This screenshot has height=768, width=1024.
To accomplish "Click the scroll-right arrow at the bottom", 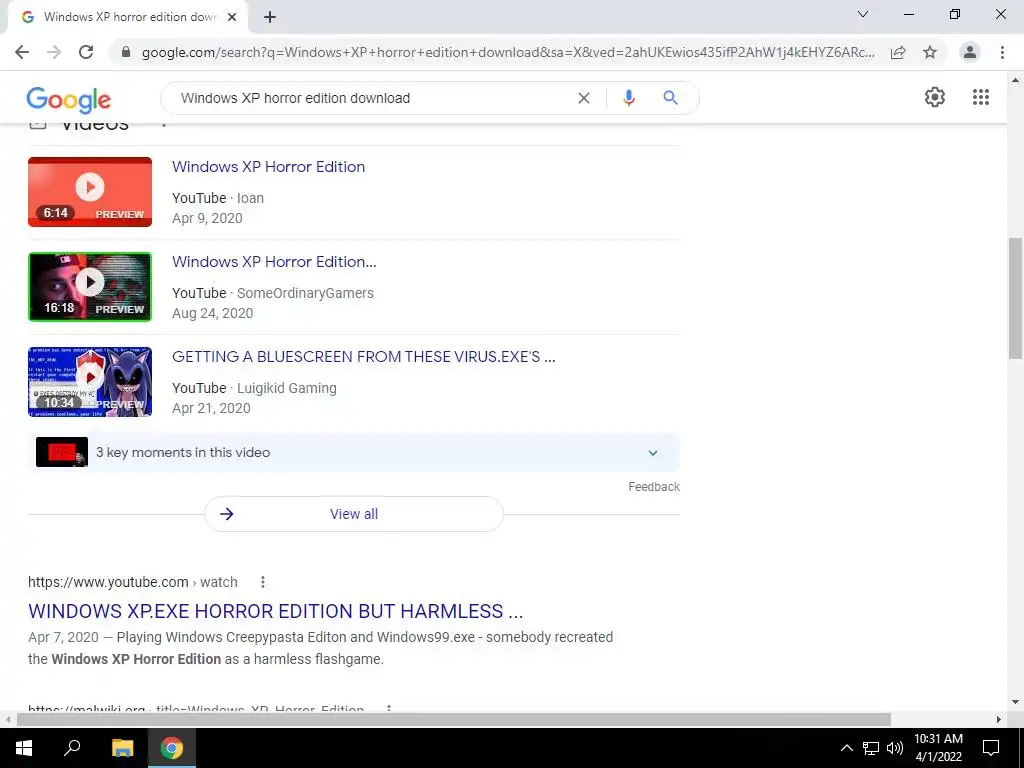I will 999,719.
